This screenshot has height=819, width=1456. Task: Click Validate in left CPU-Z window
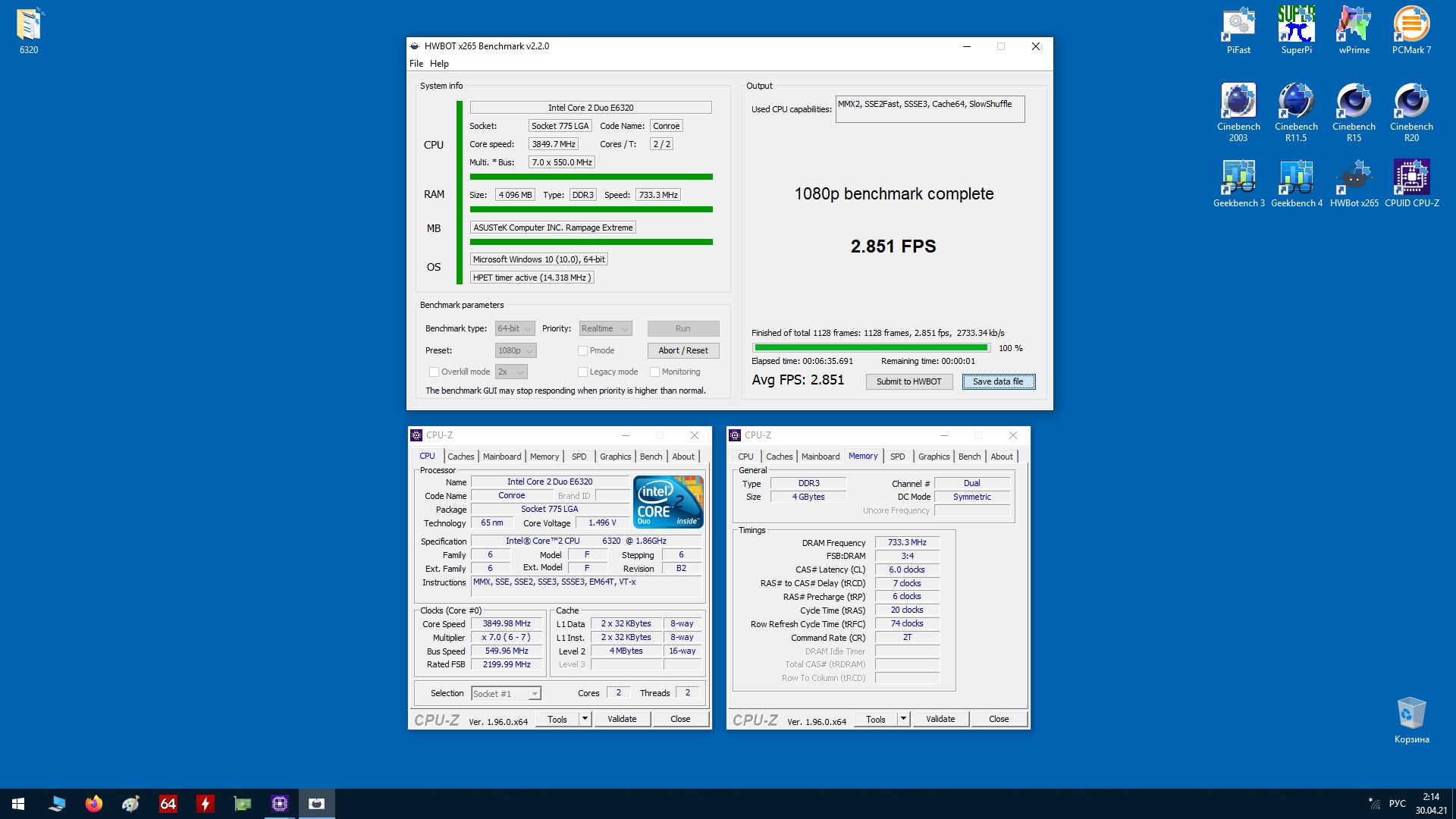point(622,719)
